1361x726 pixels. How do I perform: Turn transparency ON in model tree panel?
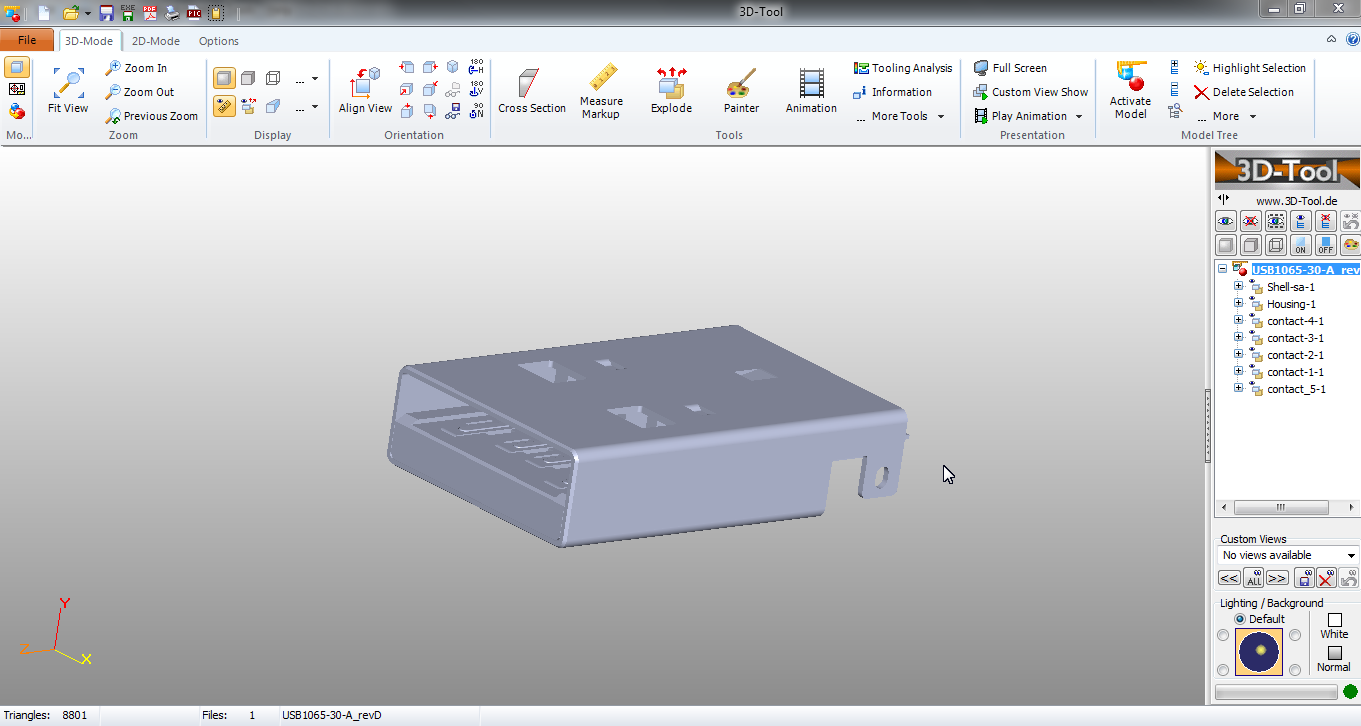[1300, 245]
